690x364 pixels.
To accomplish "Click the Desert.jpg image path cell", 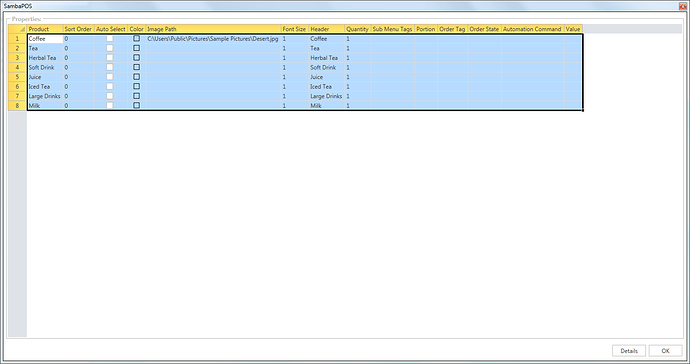I will pyautogui.click(x=213, y=39).
